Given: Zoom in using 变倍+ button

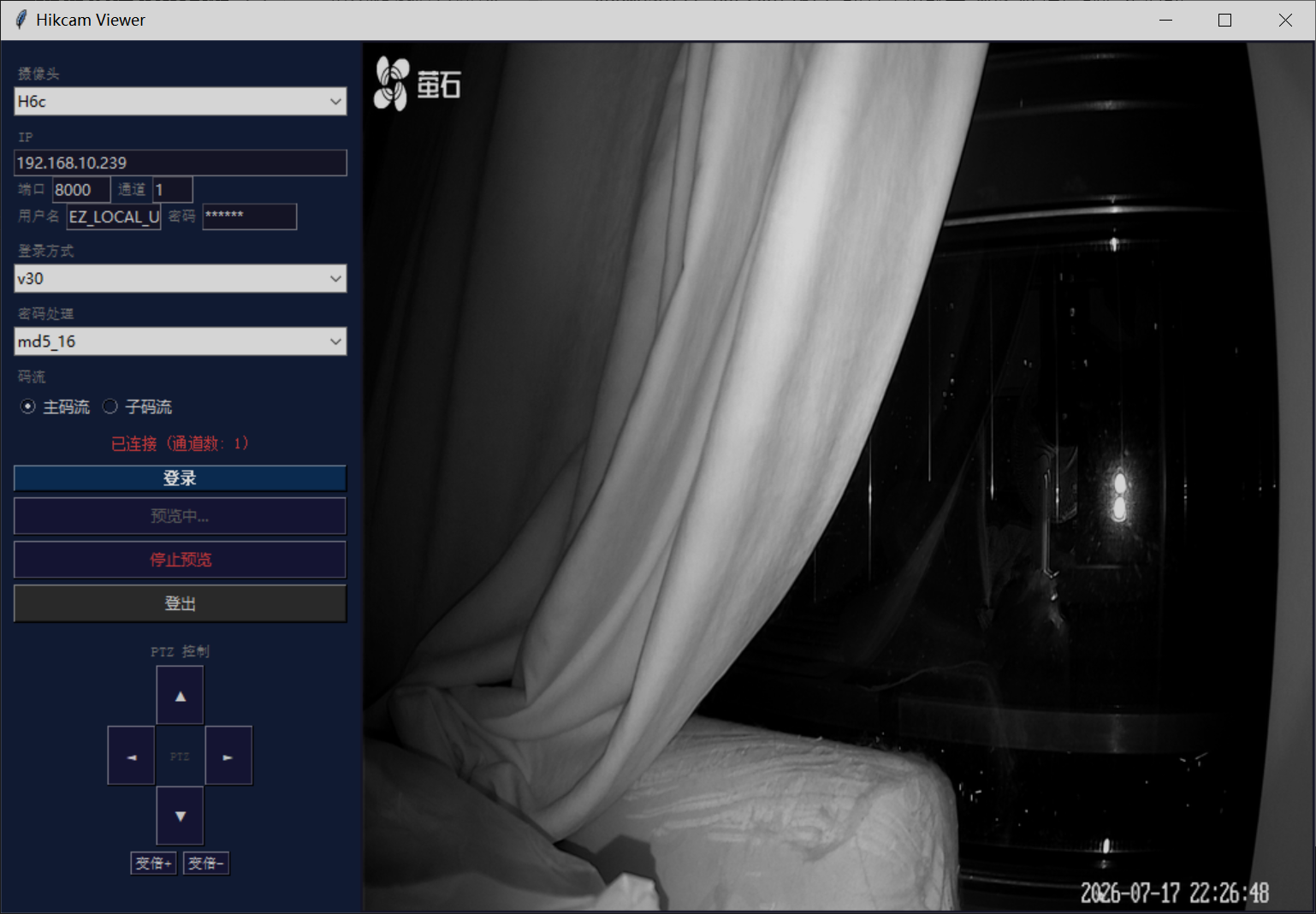Looking at the screenshot, I should 154,863.
